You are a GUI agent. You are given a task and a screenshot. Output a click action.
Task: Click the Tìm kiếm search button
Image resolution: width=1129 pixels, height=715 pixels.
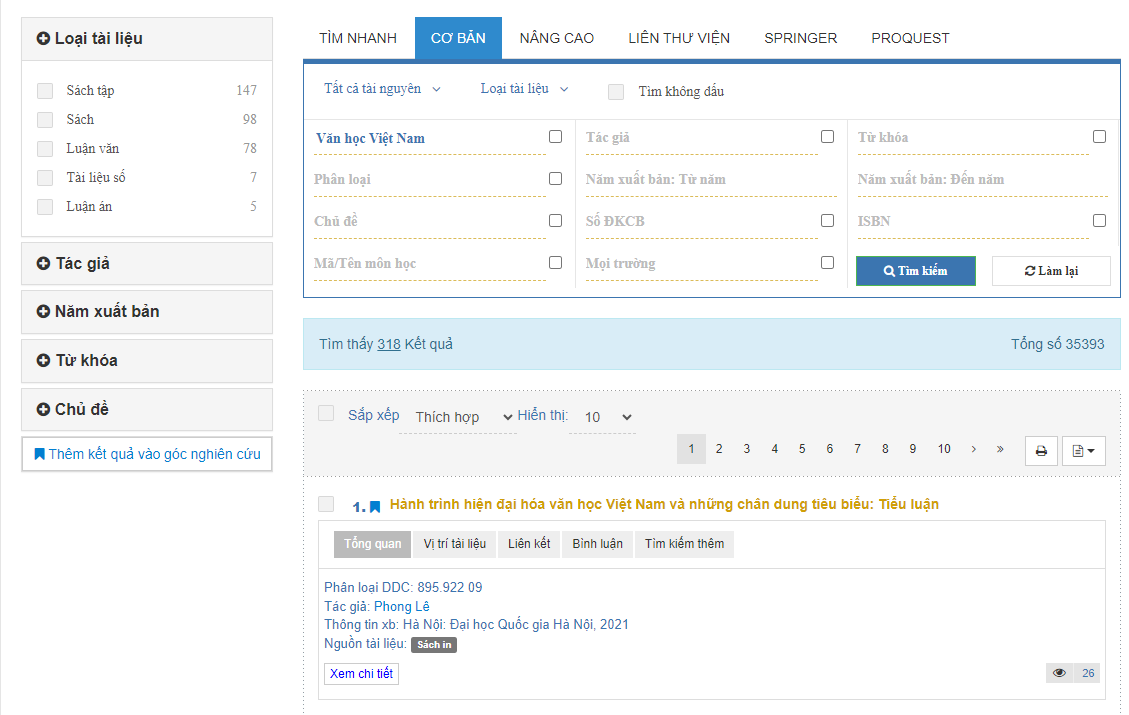coord(915,271)
